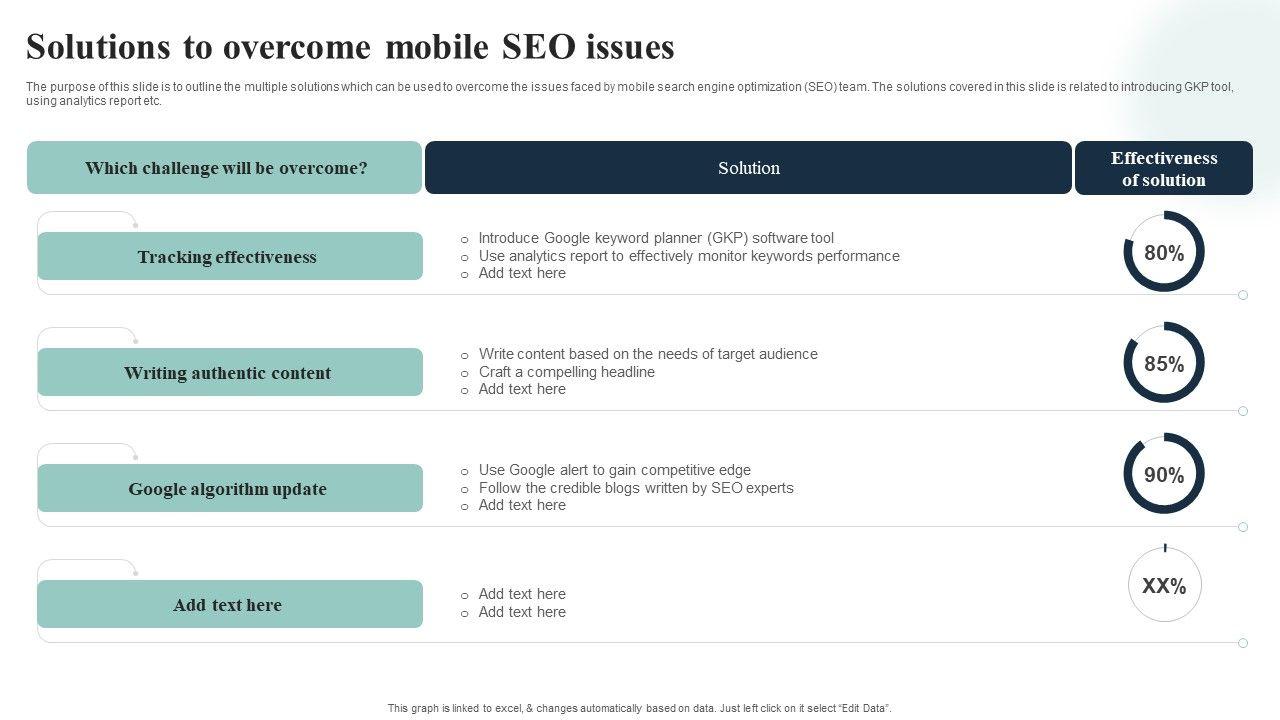The image size is (1280, 720).
Task: Click the circle endpoint of Google algorithm update row
Action: pos(1243,527)
